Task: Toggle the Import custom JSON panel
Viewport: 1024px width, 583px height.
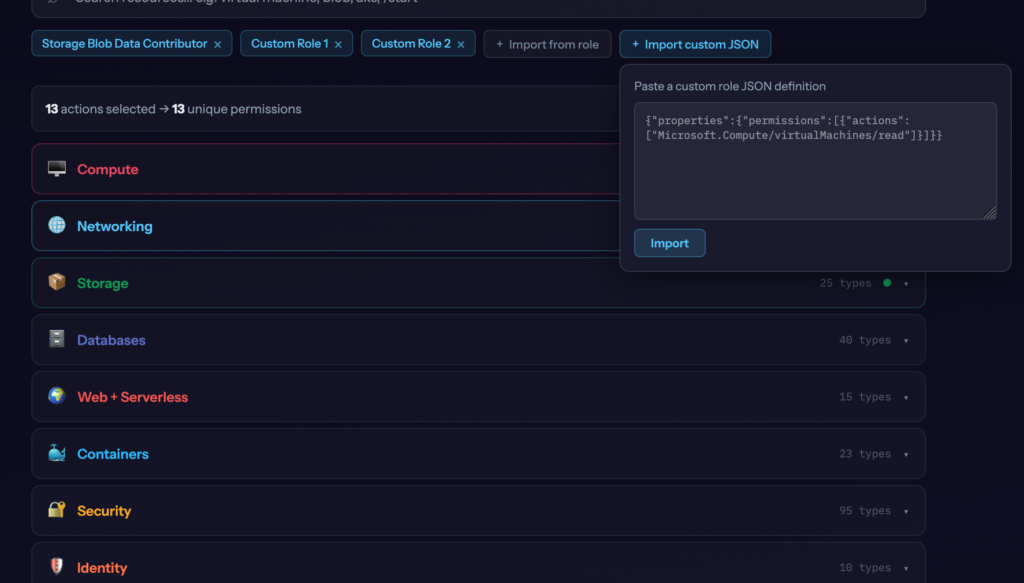Action: (x=695, y=44)
